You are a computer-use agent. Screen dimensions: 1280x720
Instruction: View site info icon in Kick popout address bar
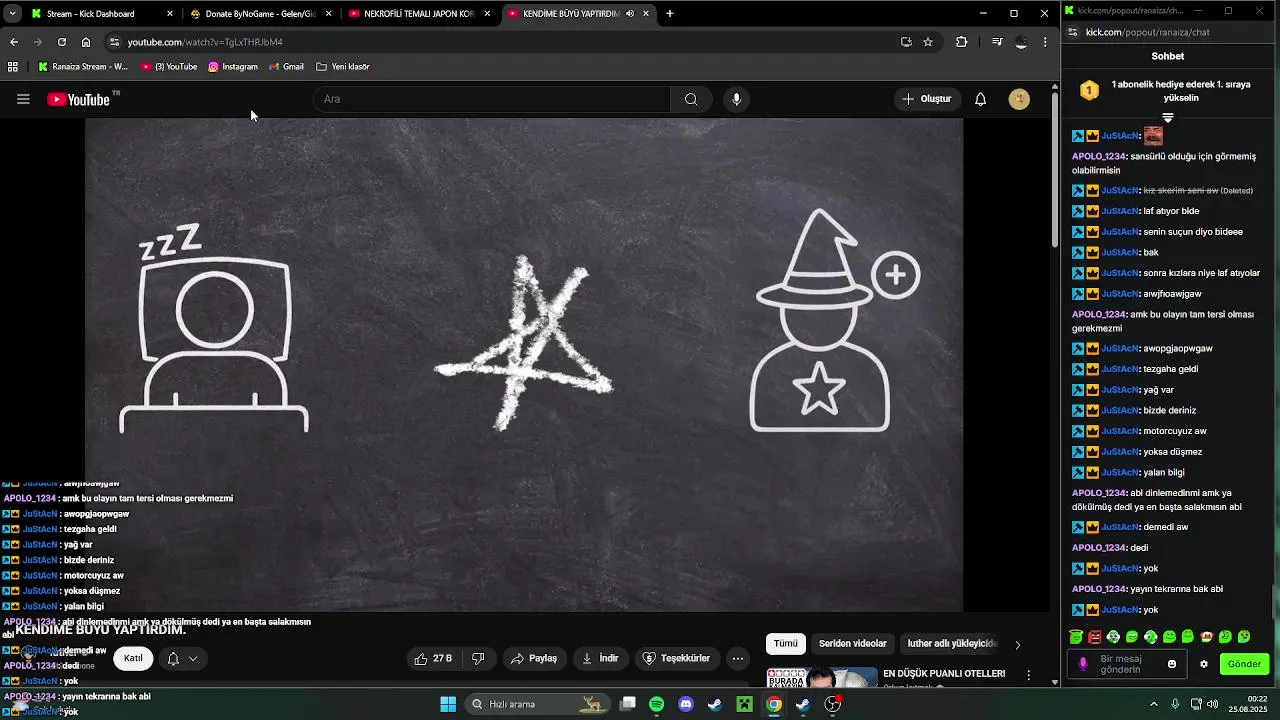(1073, 32)
